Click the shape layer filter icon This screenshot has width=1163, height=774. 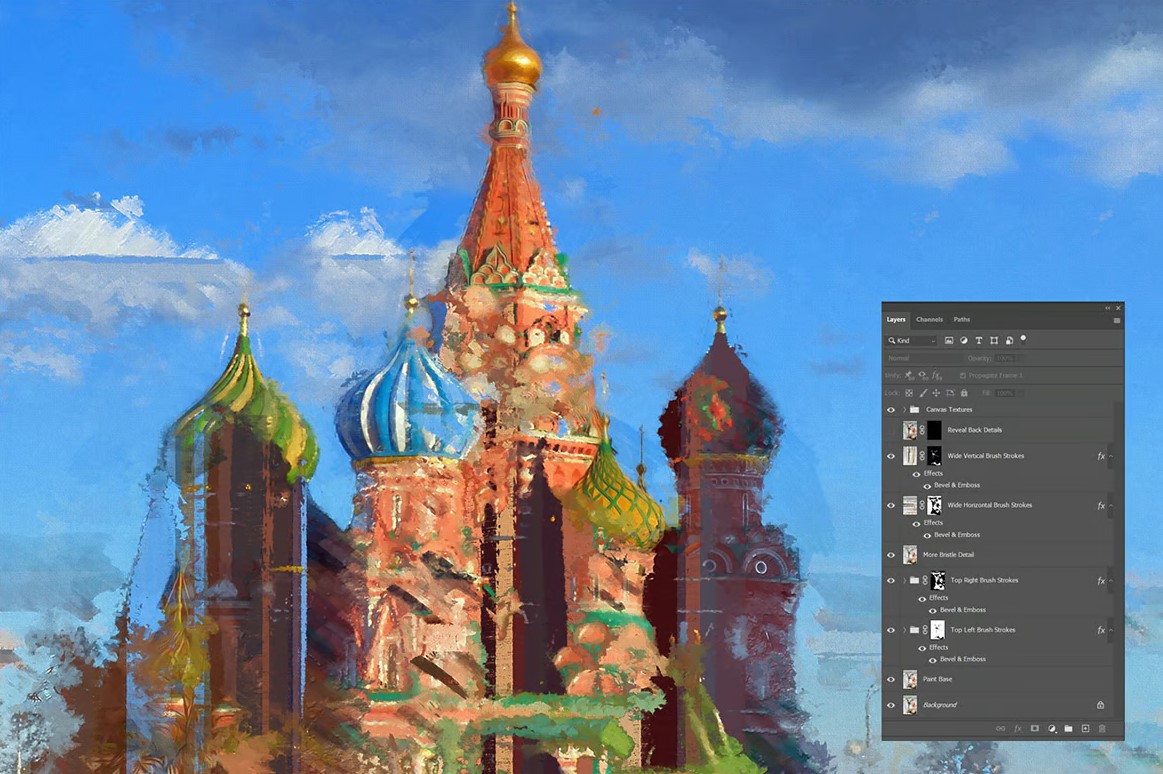click(x=994, y=341)
